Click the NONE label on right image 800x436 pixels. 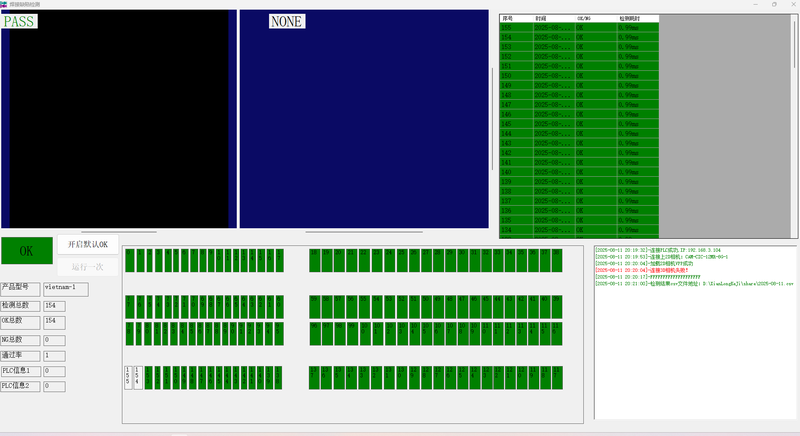pos(287,21)
